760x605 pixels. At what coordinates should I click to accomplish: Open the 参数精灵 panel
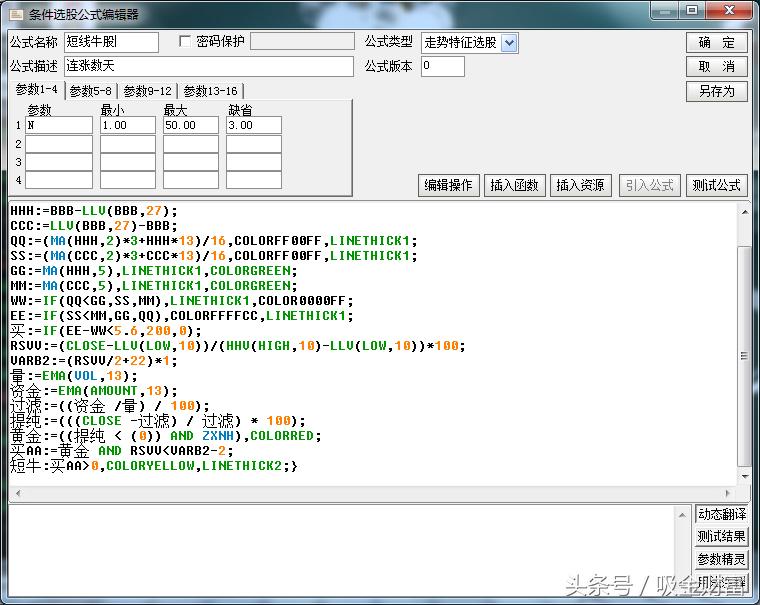(722, 560)
